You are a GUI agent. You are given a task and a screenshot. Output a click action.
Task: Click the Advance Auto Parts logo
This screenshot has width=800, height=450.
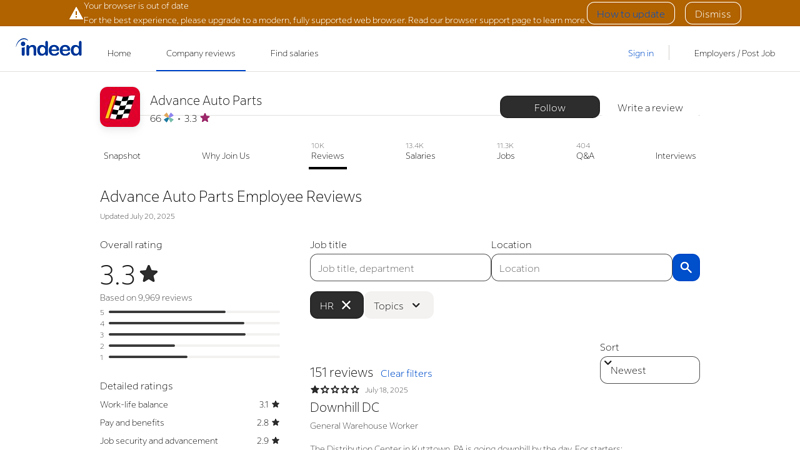pos(120,107)
